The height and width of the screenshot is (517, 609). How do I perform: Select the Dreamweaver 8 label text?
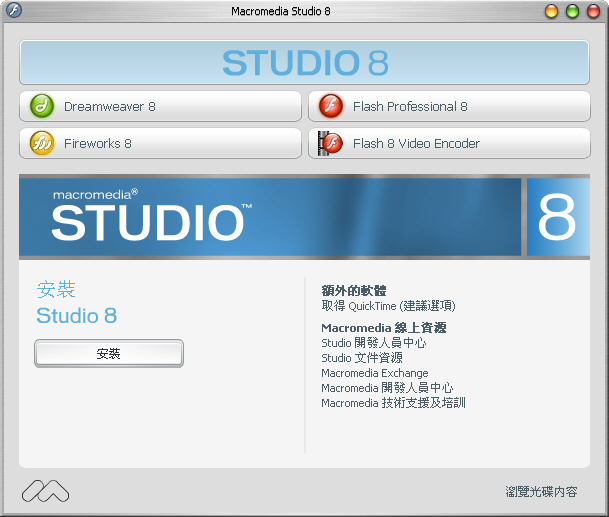pos(110,106)
